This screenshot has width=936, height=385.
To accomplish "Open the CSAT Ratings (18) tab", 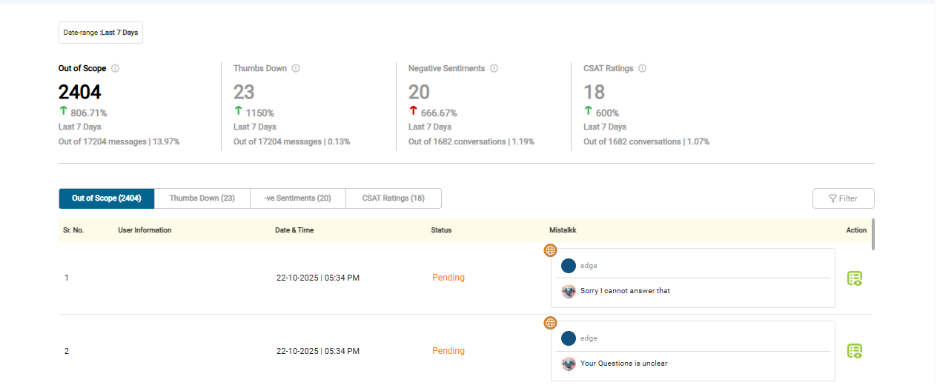I will pyautogui.click(x=393, y=199).
